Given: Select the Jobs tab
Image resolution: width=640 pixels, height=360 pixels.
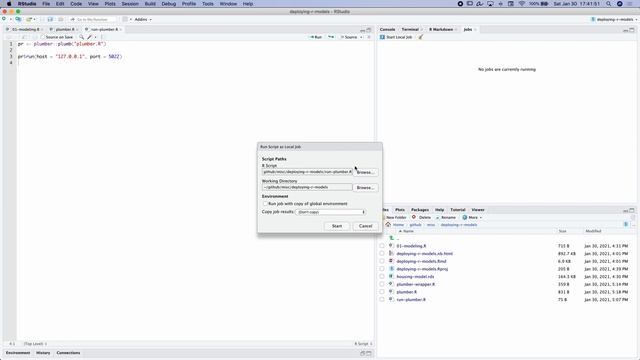Looking at the screenshot, I should 468,29.
